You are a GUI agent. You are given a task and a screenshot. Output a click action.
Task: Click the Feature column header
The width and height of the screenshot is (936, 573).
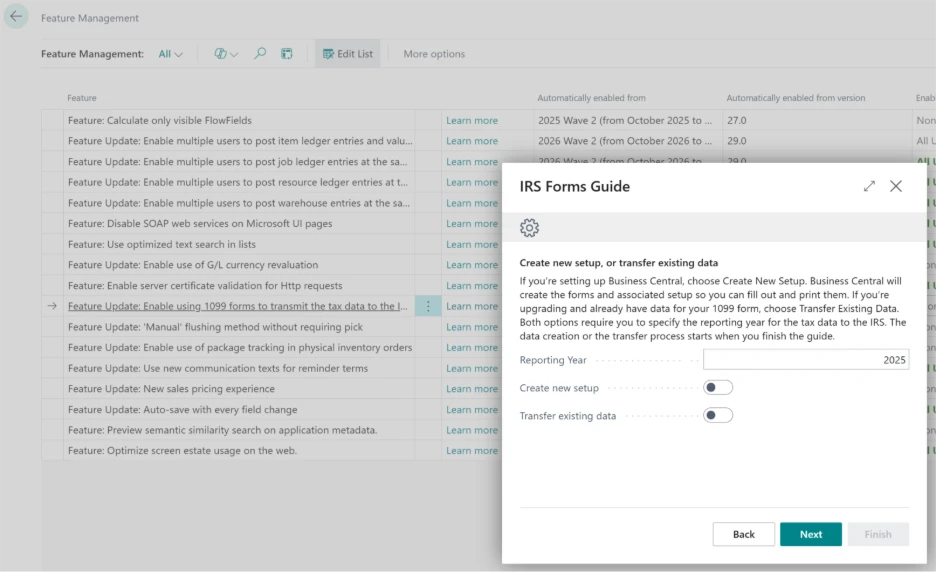[82, 98]
